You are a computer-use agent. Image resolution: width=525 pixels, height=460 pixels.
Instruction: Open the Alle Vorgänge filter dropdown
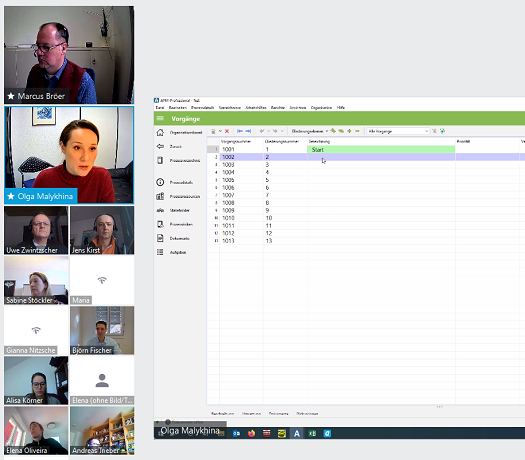[x=398, y=131]
